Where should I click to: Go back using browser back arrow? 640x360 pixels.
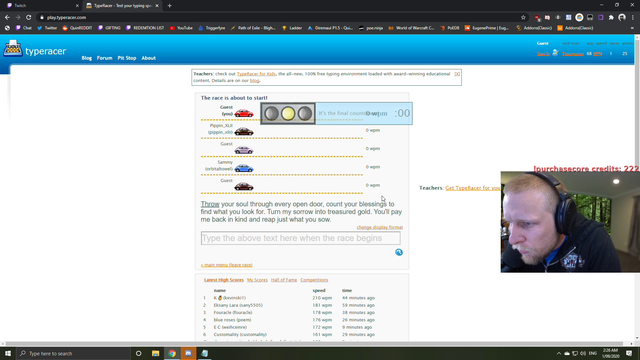click(x=7, y=18)
